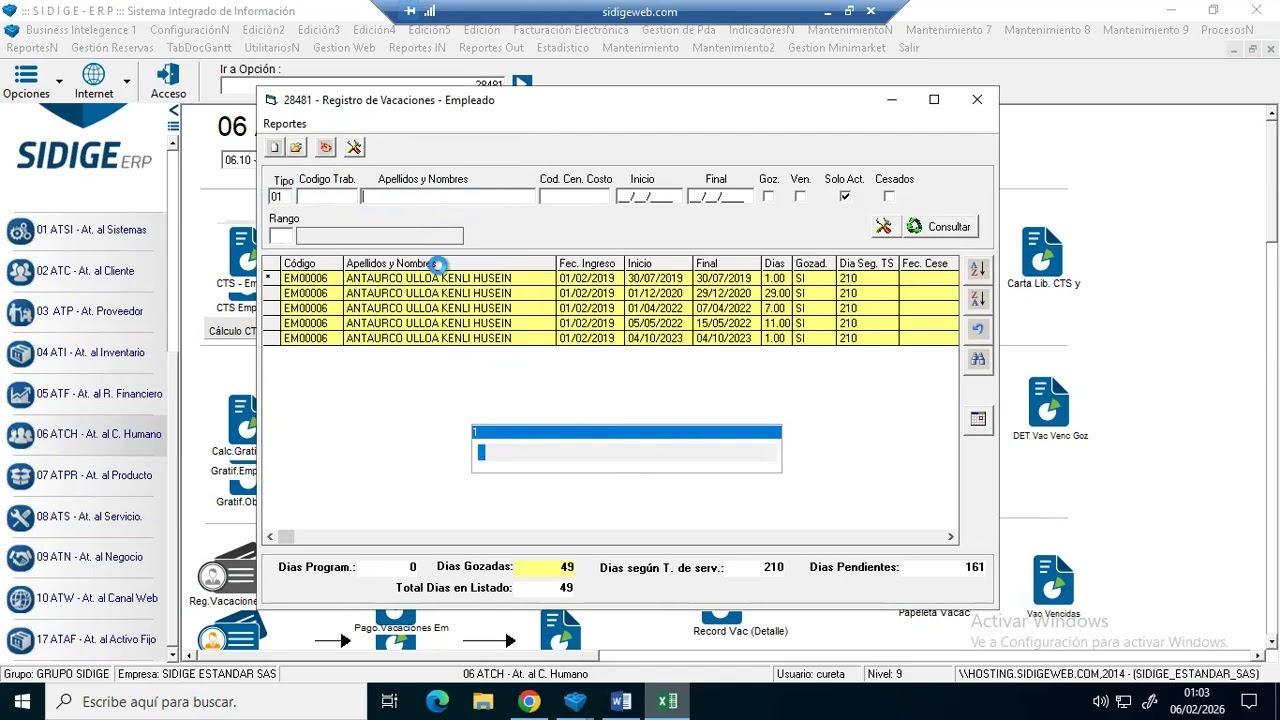Click the blue undo arrow beside the grid
This screenshot has width=1280, height=720.
click(978, 329)
